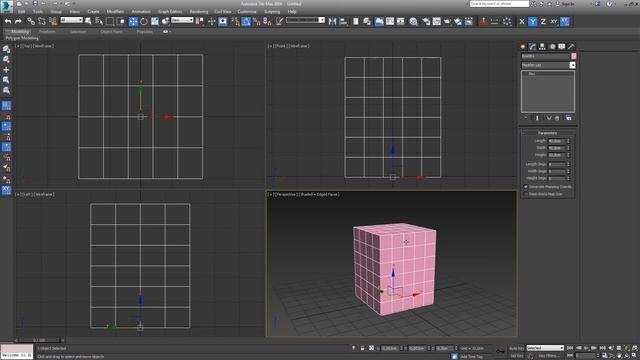Screen dimensions: 640x360
Task: Select the Select and Link tool
Action: [31, 21]
